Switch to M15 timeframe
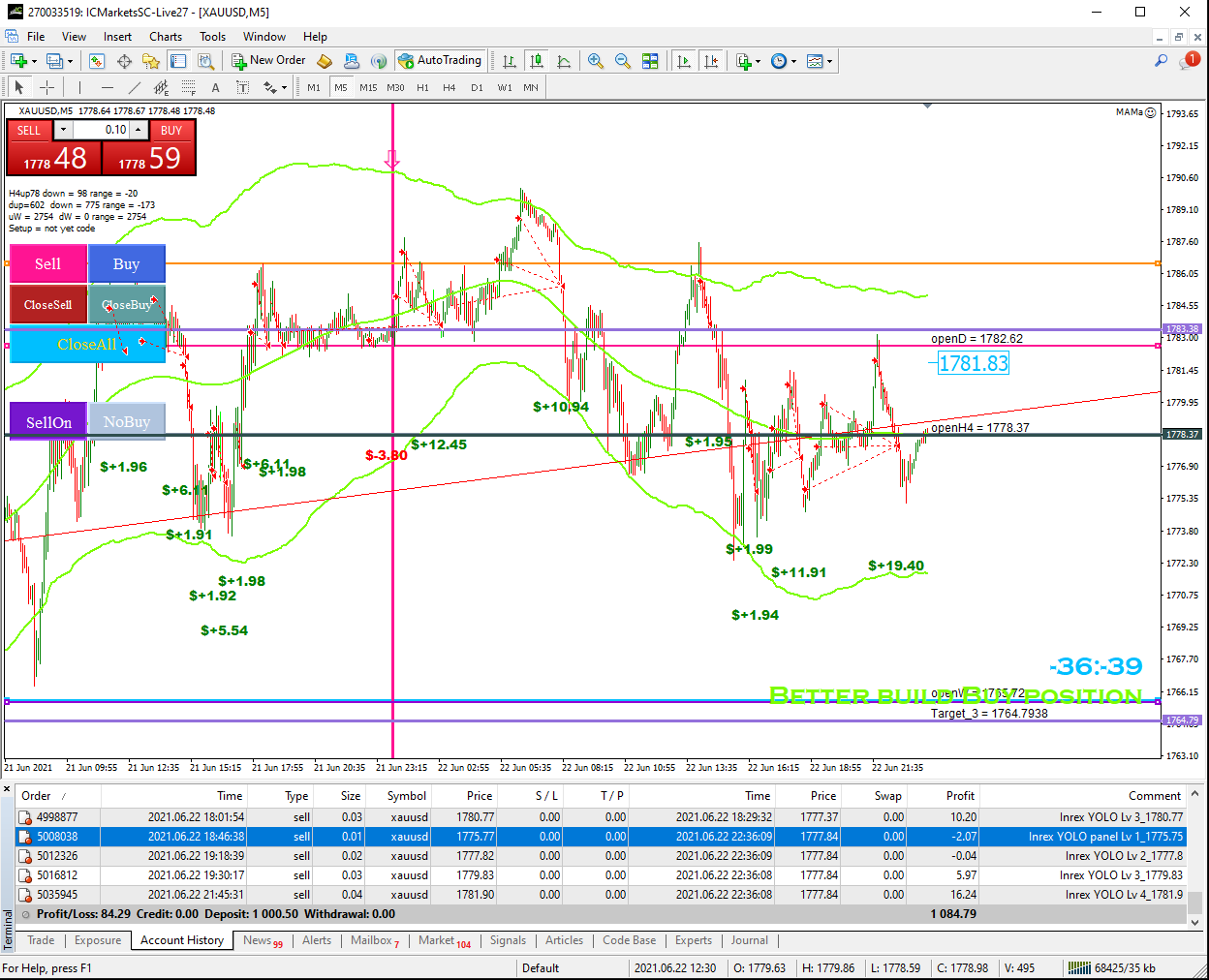1209x980 pixels. (x=368, y=87)
